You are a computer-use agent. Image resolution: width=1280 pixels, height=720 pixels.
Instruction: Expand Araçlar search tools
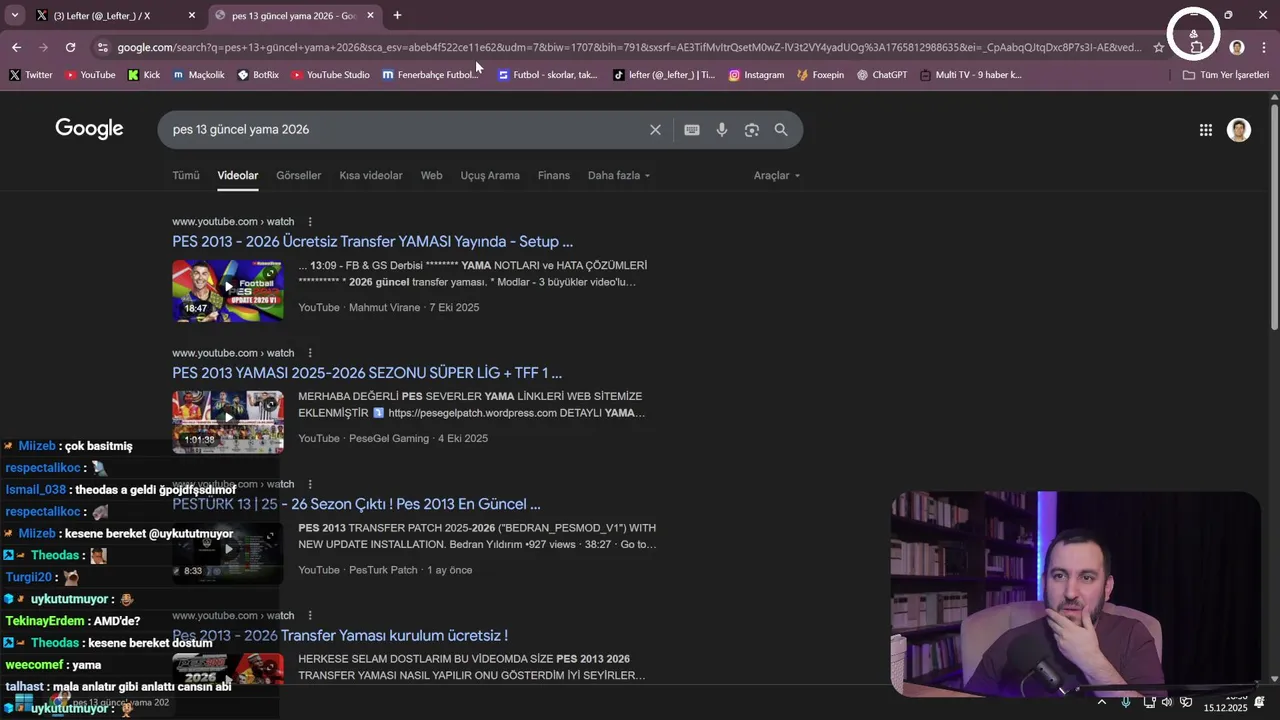pyautogui.click(x=777, y=175)
